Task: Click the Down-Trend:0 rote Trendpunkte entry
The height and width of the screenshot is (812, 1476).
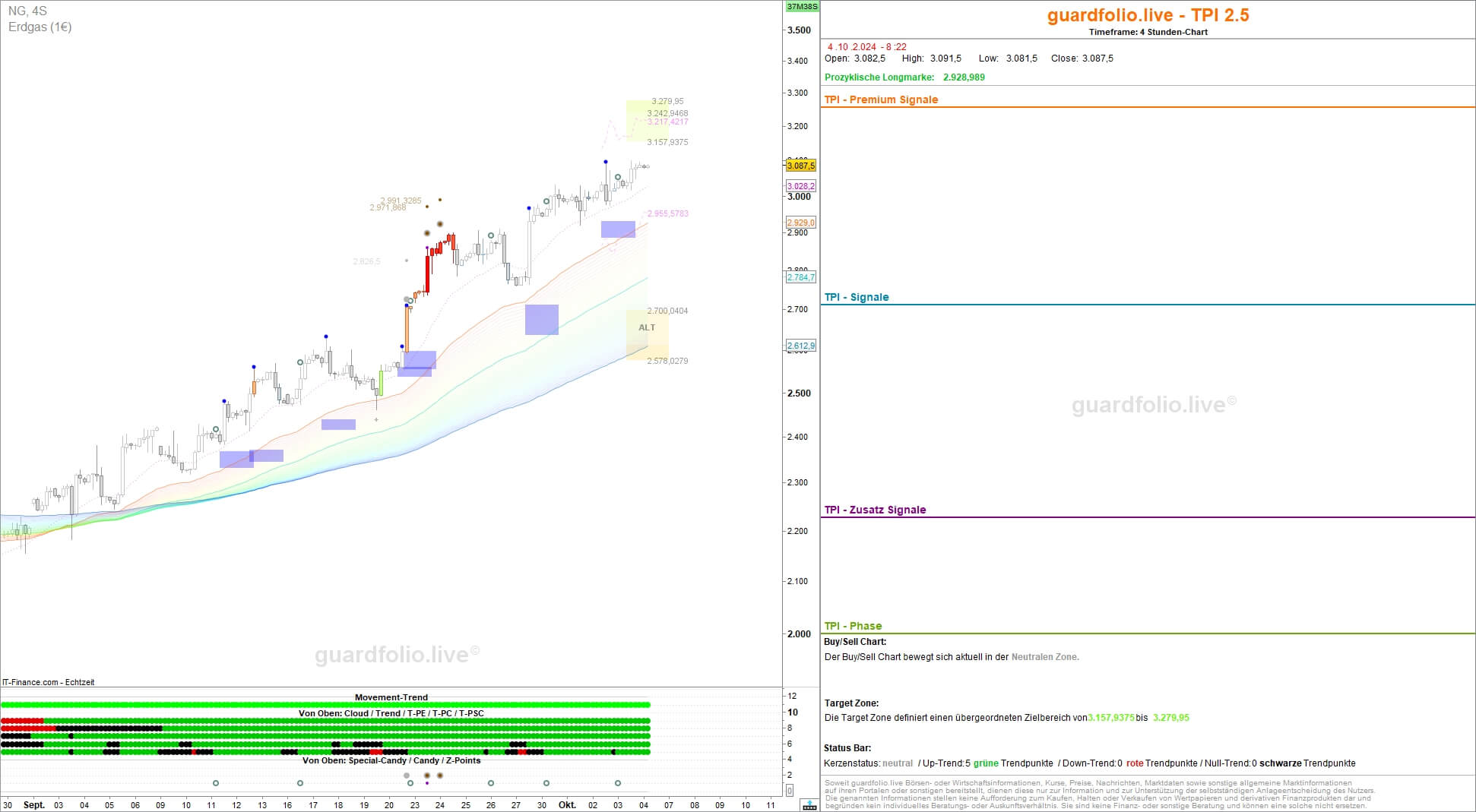Action: 1129,763
